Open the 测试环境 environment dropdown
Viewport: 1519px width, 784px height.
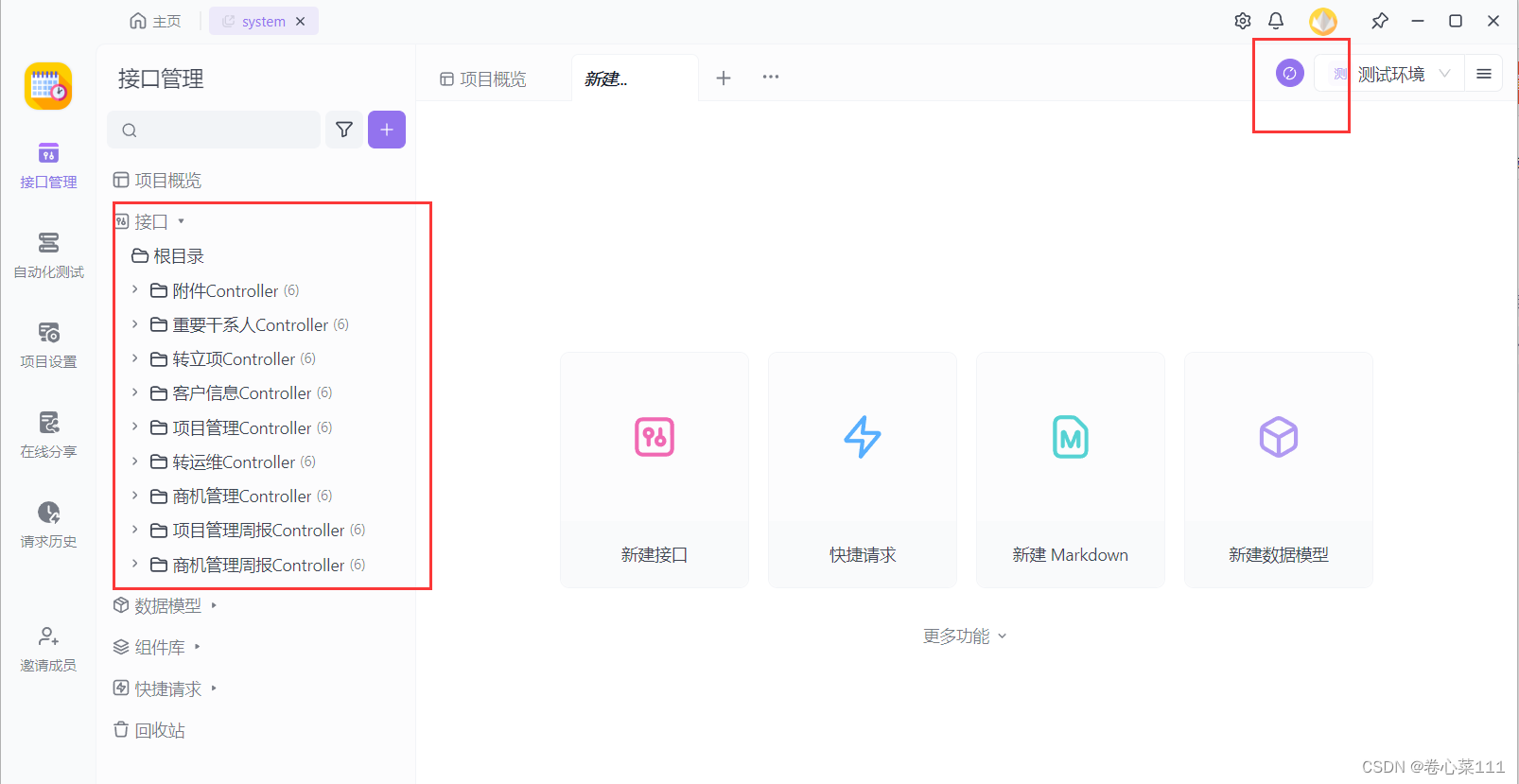coord(1390,74)
